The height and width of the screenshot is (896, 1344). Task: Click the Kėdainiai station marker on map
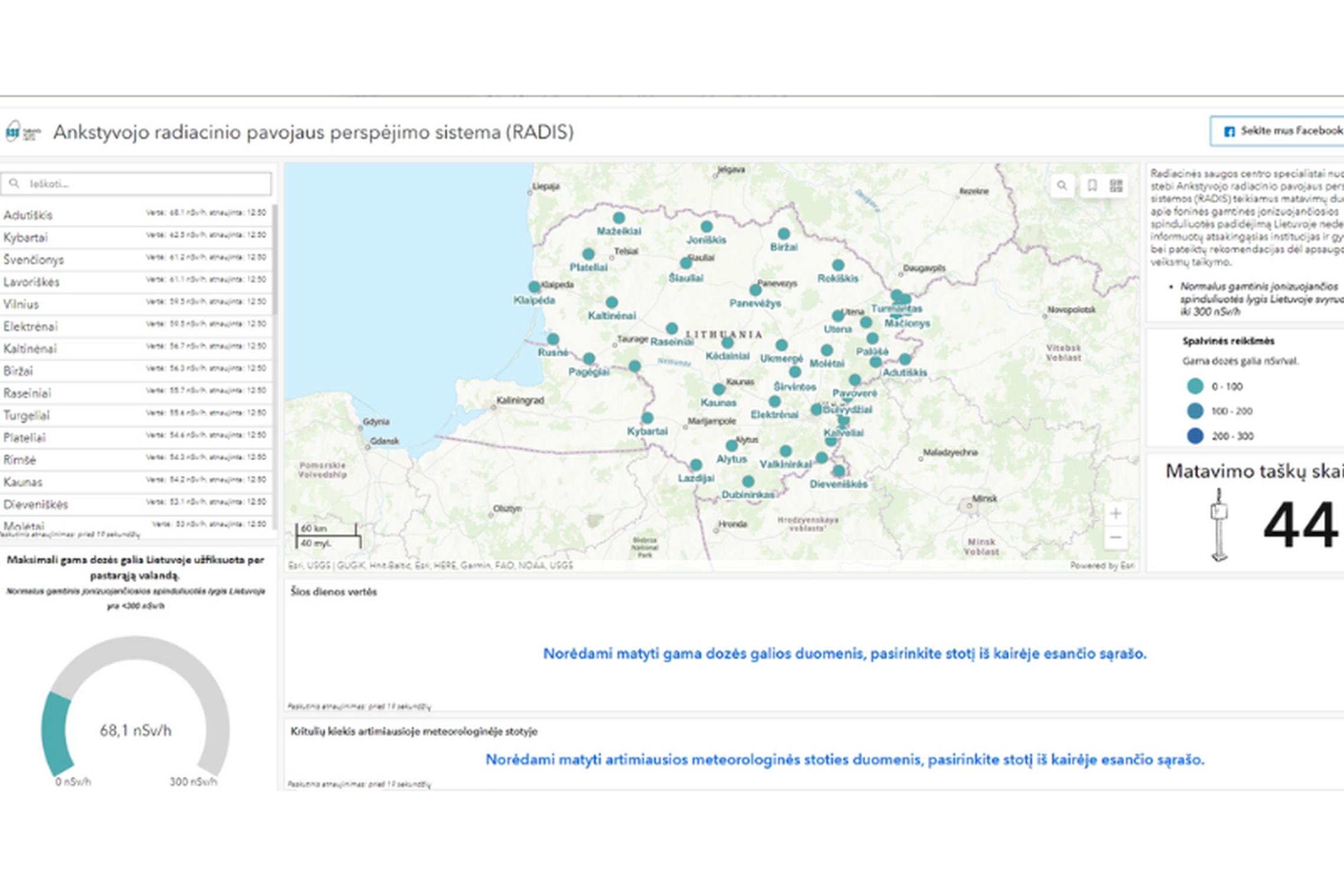[x=727, y=343]
